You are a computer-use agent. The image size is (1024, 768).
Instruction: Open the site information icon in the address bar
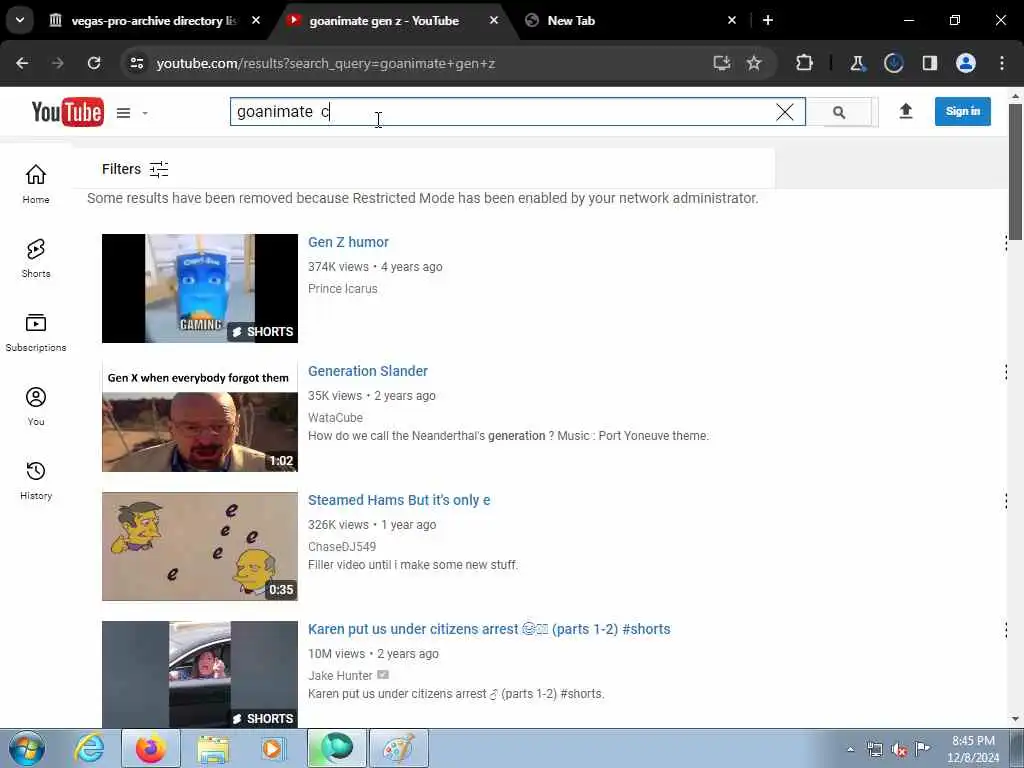click(136, 63)
